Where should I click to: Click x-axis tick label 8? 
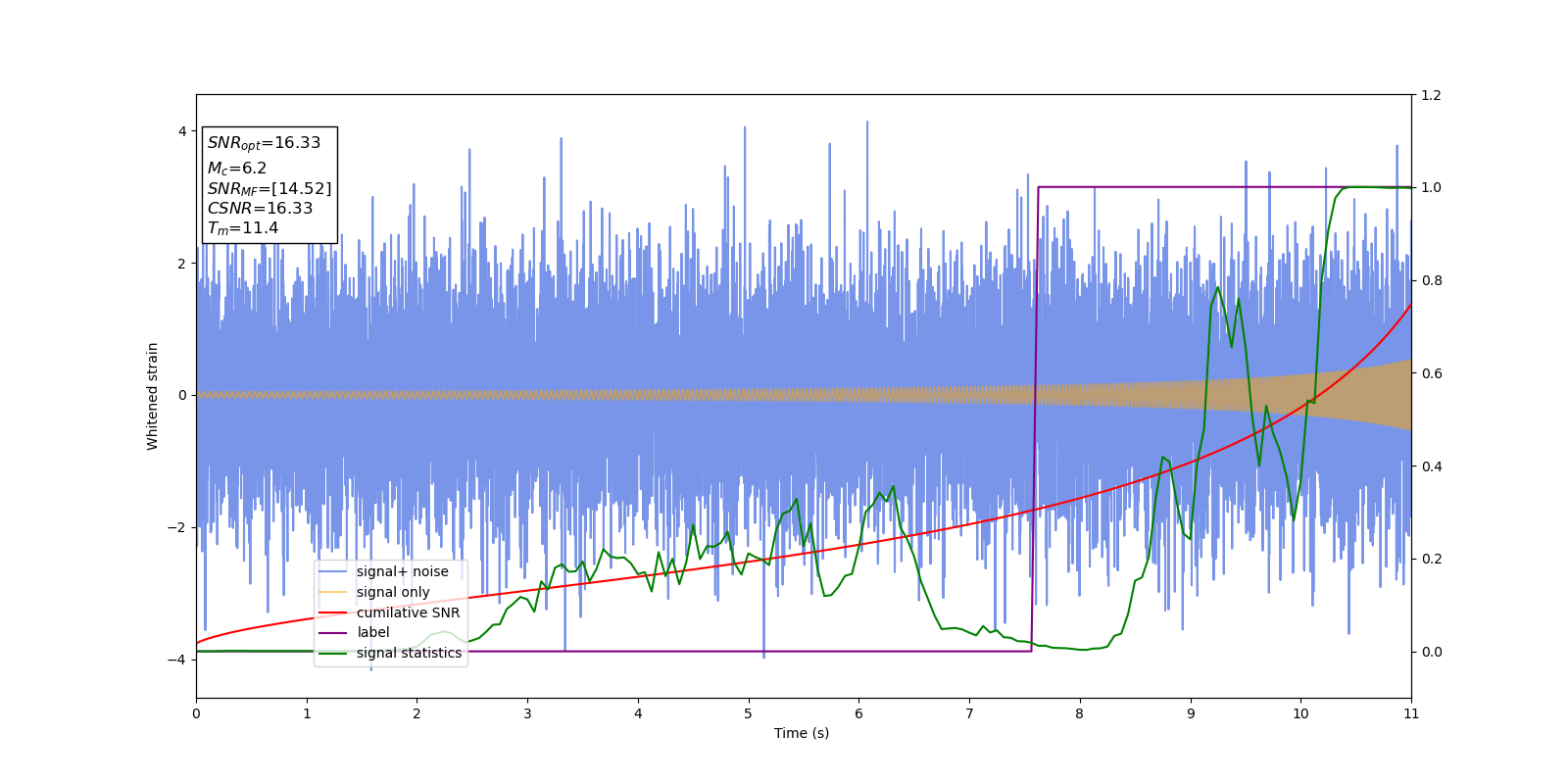click(x=1080, y=713)
